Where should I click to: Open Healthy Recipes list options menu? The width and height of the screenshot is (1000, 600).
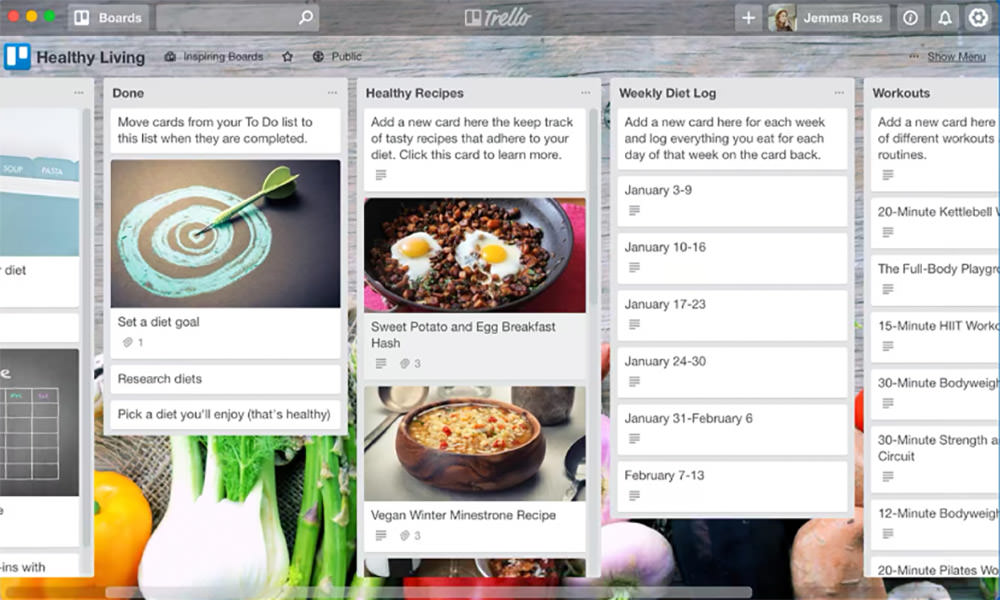585,93
